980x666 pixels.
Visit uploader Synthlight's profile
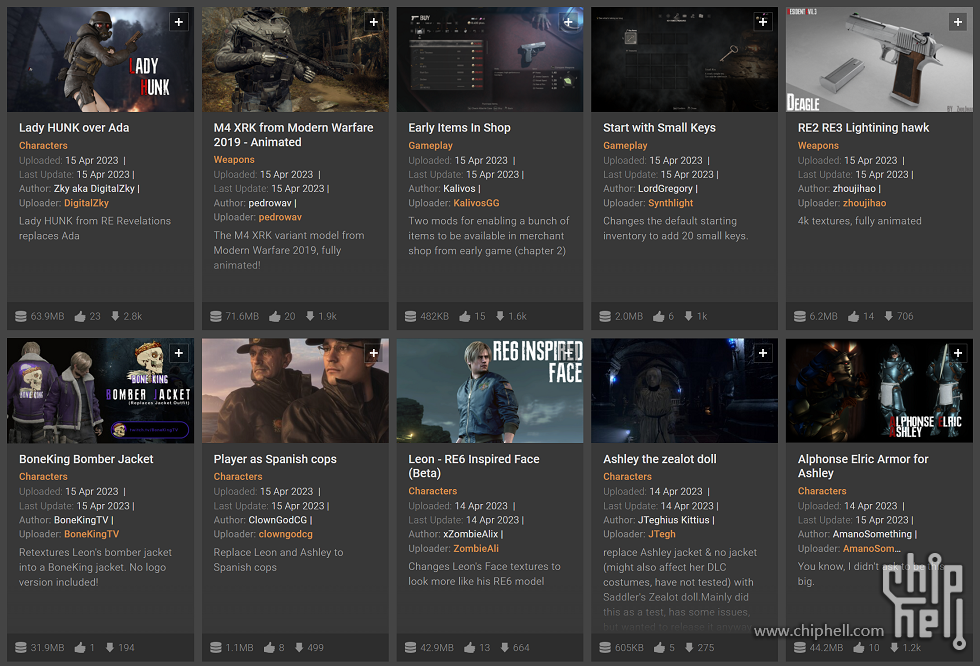(671, 203)
